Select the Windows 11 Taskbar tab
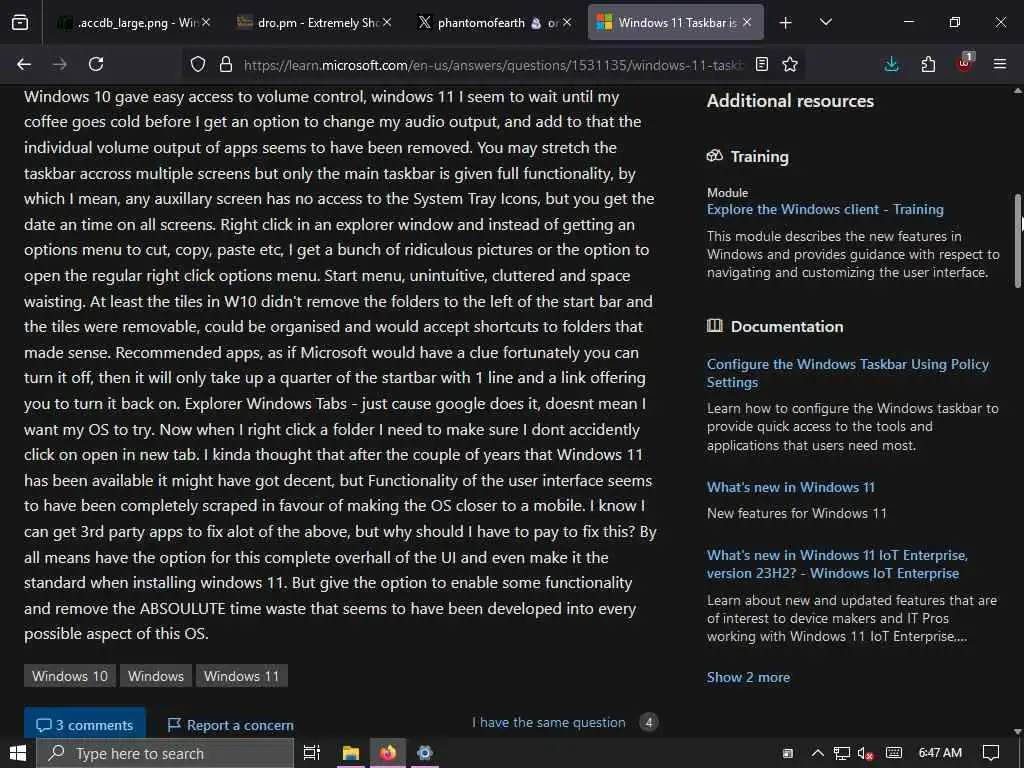Screen dimensions: 1024x768 click(676, 23)
